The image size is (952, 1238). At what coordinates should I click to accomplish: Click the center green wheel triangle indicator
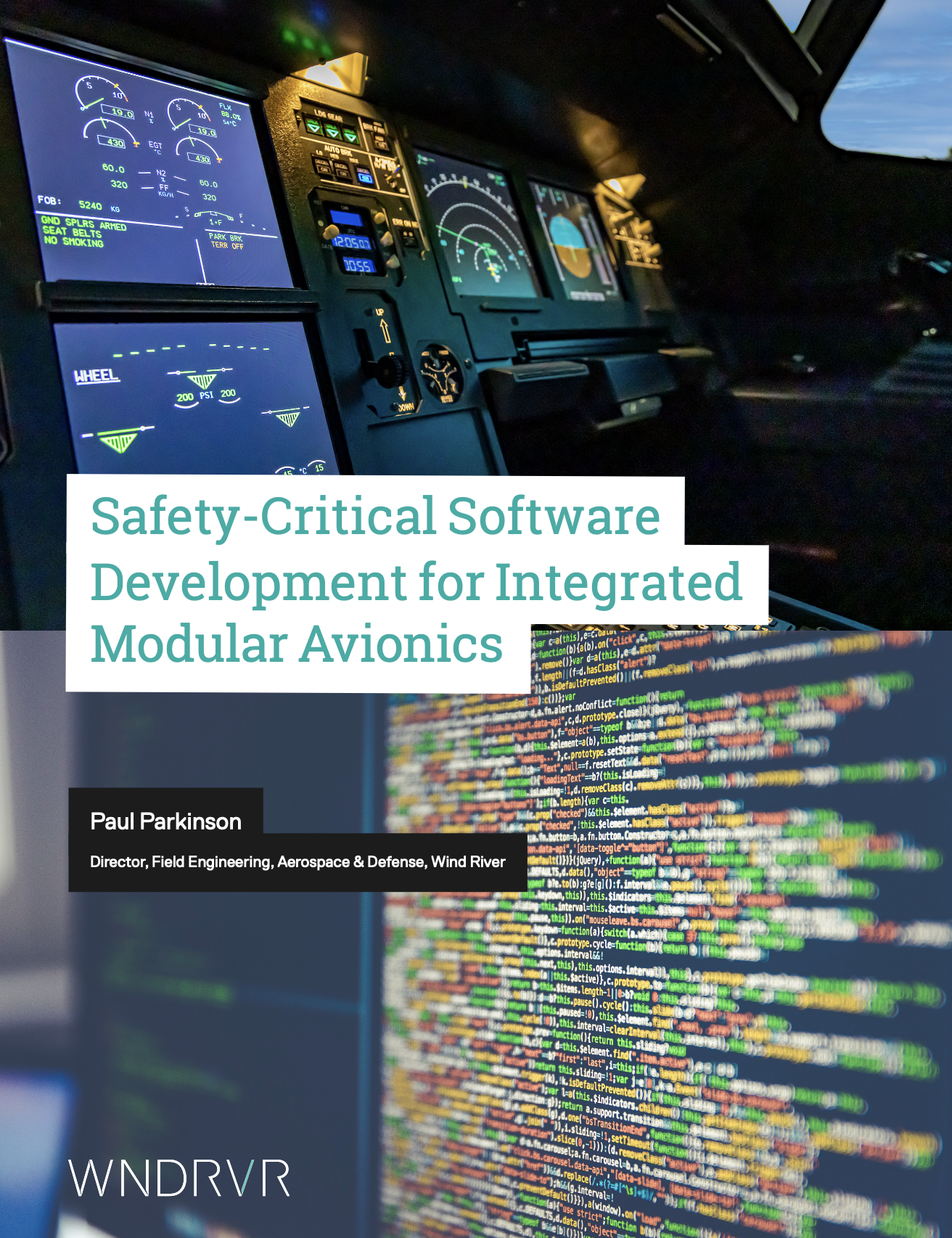pyautogui.click(x=202, y=381)
